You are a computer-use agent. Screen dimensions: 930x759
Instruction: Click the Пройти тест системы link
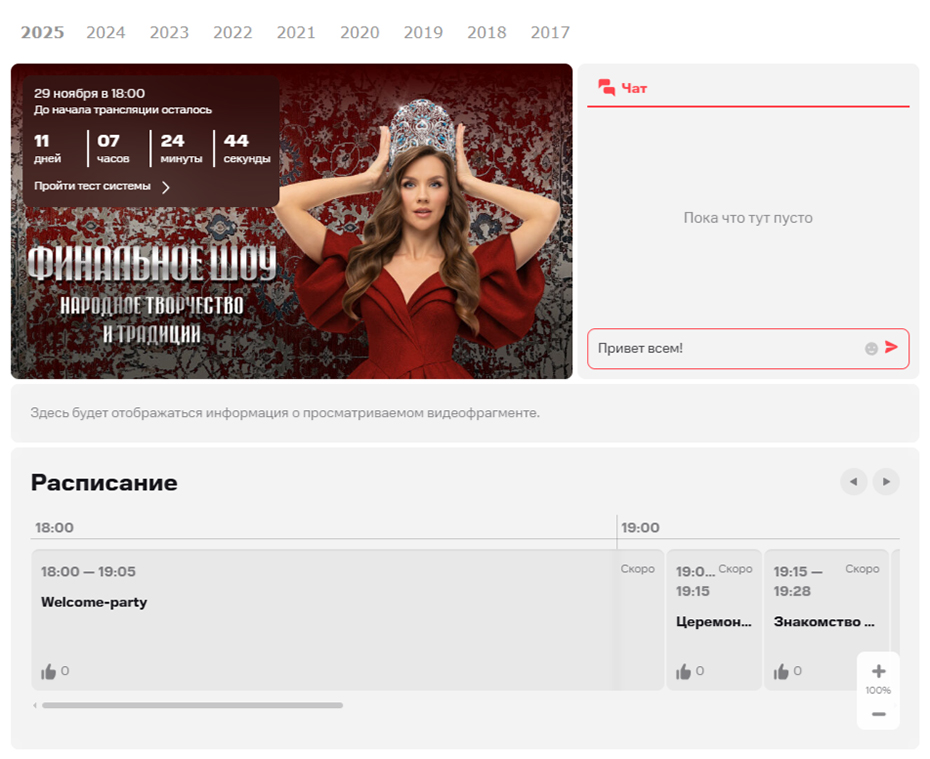(x=92, y=186)
